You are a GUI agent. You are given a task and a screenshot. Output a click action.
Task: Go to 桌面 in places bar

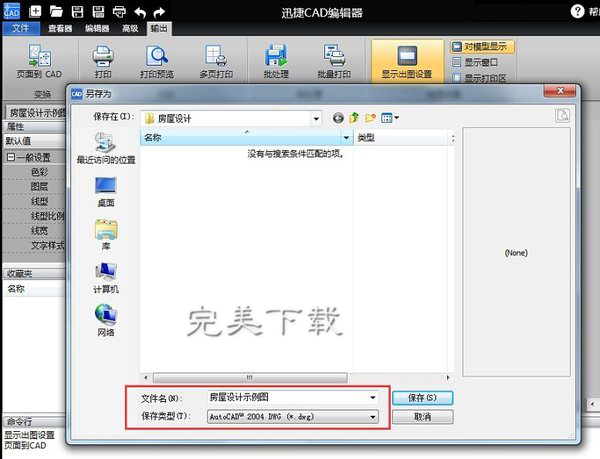106,192
